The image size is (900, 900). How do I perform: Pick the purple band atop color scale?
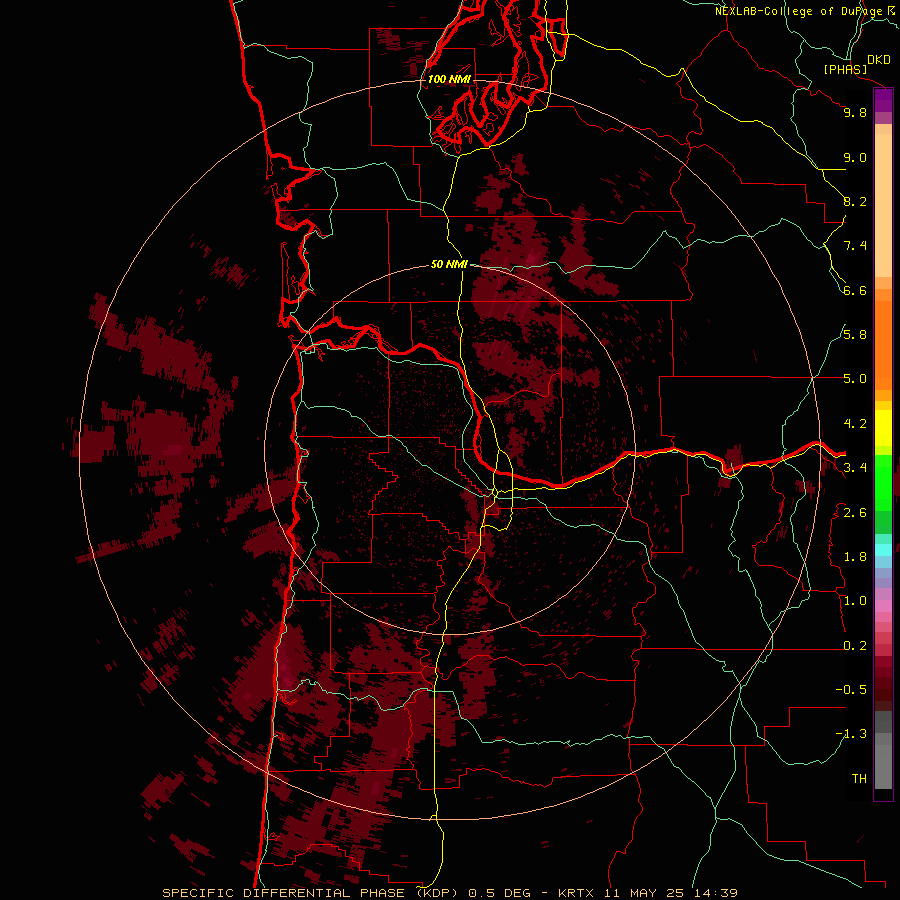[883, 100]
